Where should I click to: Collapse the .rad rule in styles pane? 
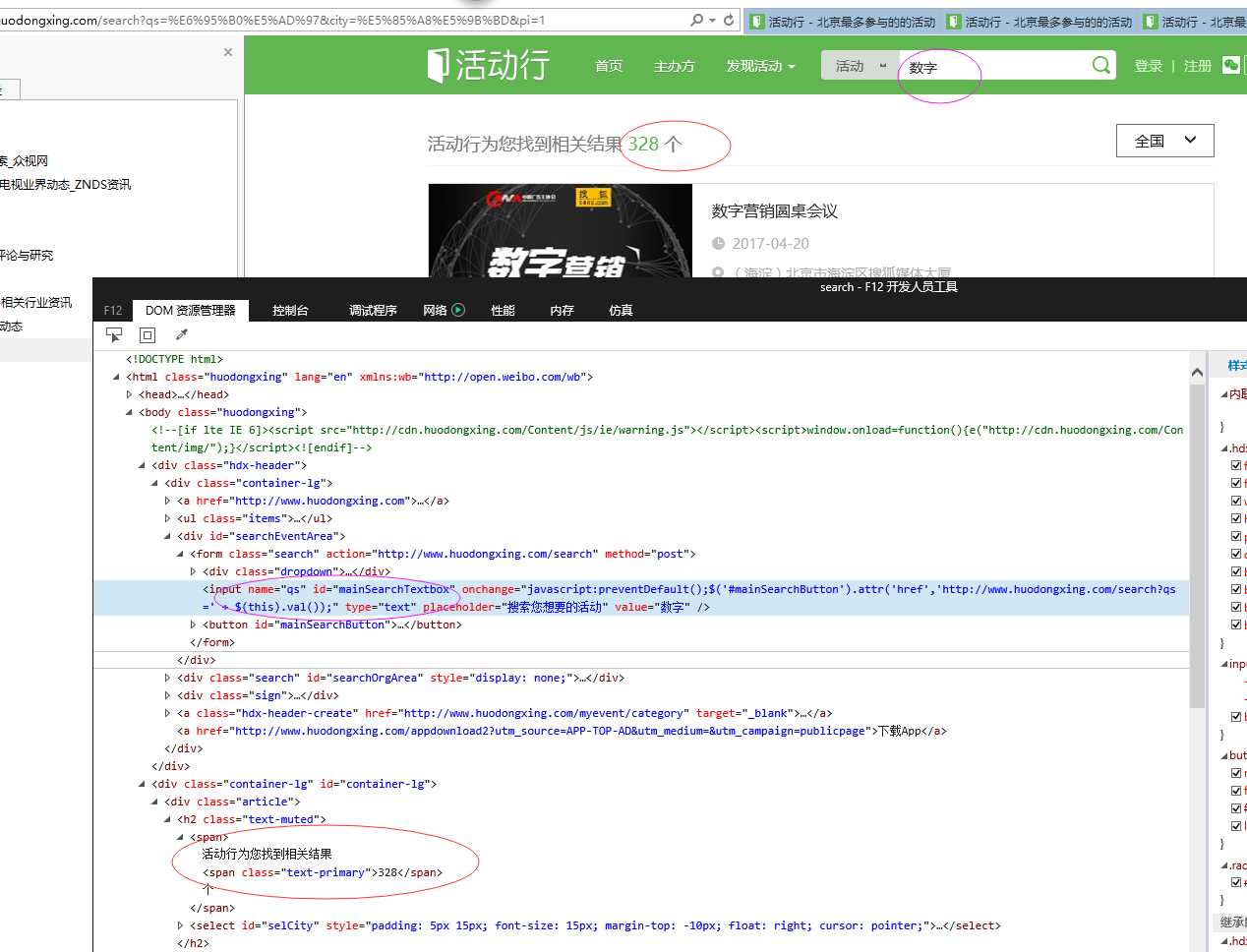1225,865
